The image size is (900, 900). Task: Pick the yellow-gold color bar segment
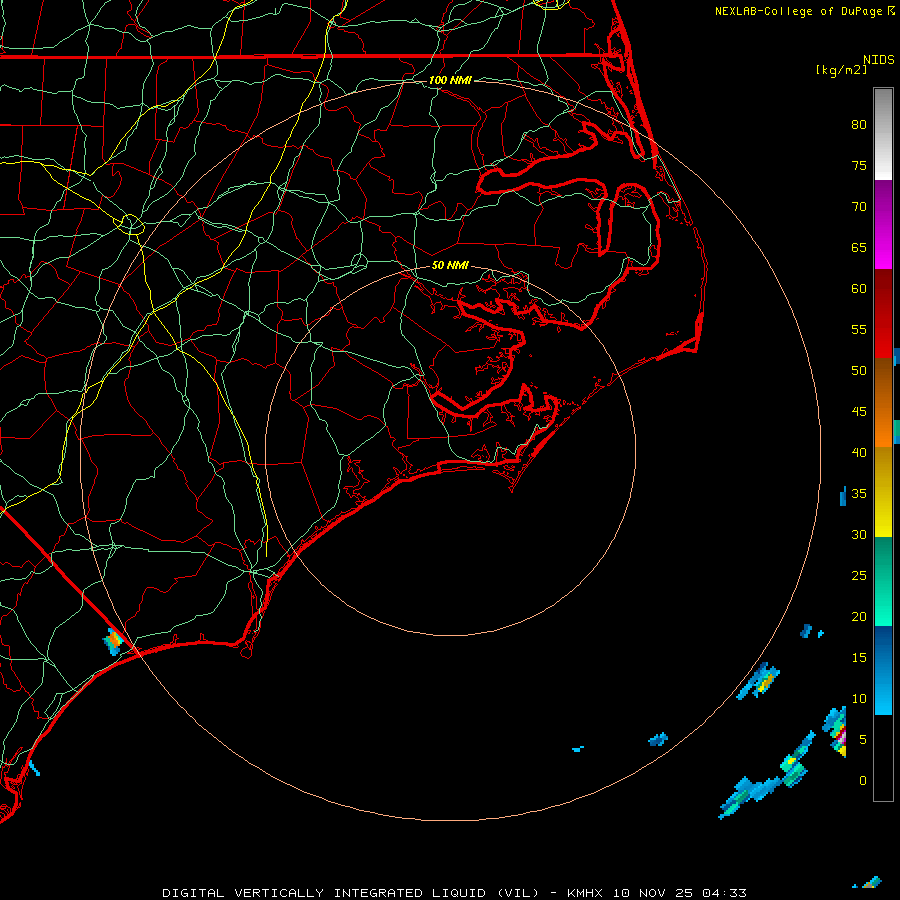point(883,492)
